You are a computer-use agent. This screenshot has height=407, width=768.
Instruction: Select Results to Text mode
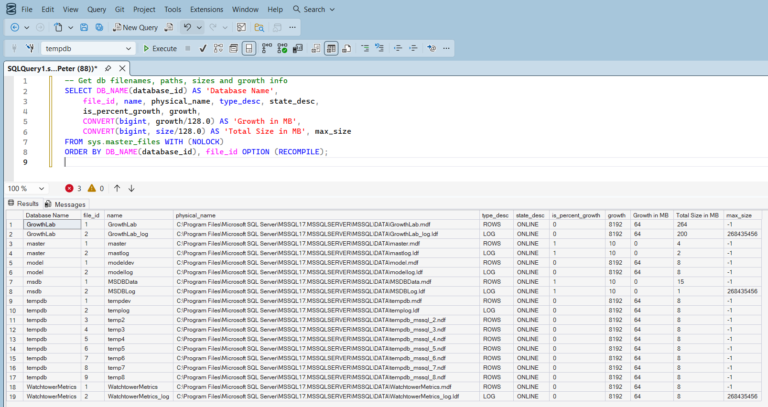tap(316, 48)
